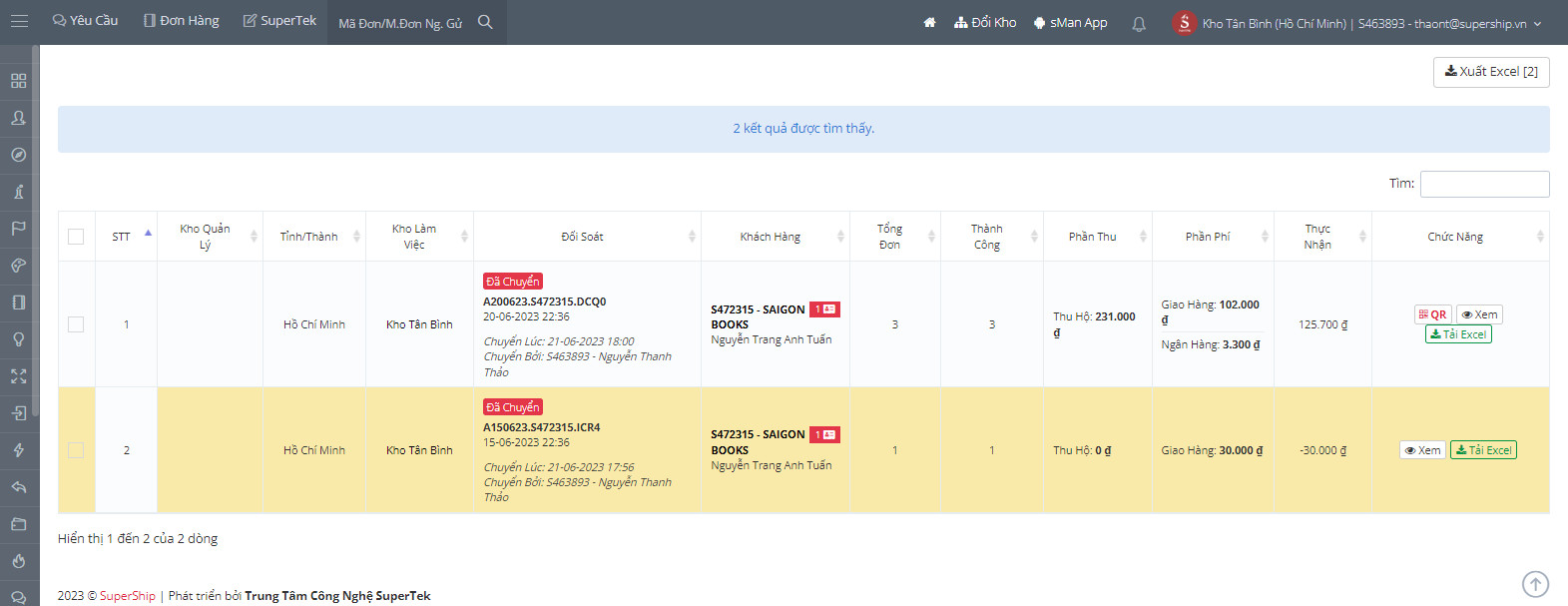1568x606 pixels.
Task: Select reconciliation code A150623.S472315.ICR4
Action: click(x=542, y=427)
